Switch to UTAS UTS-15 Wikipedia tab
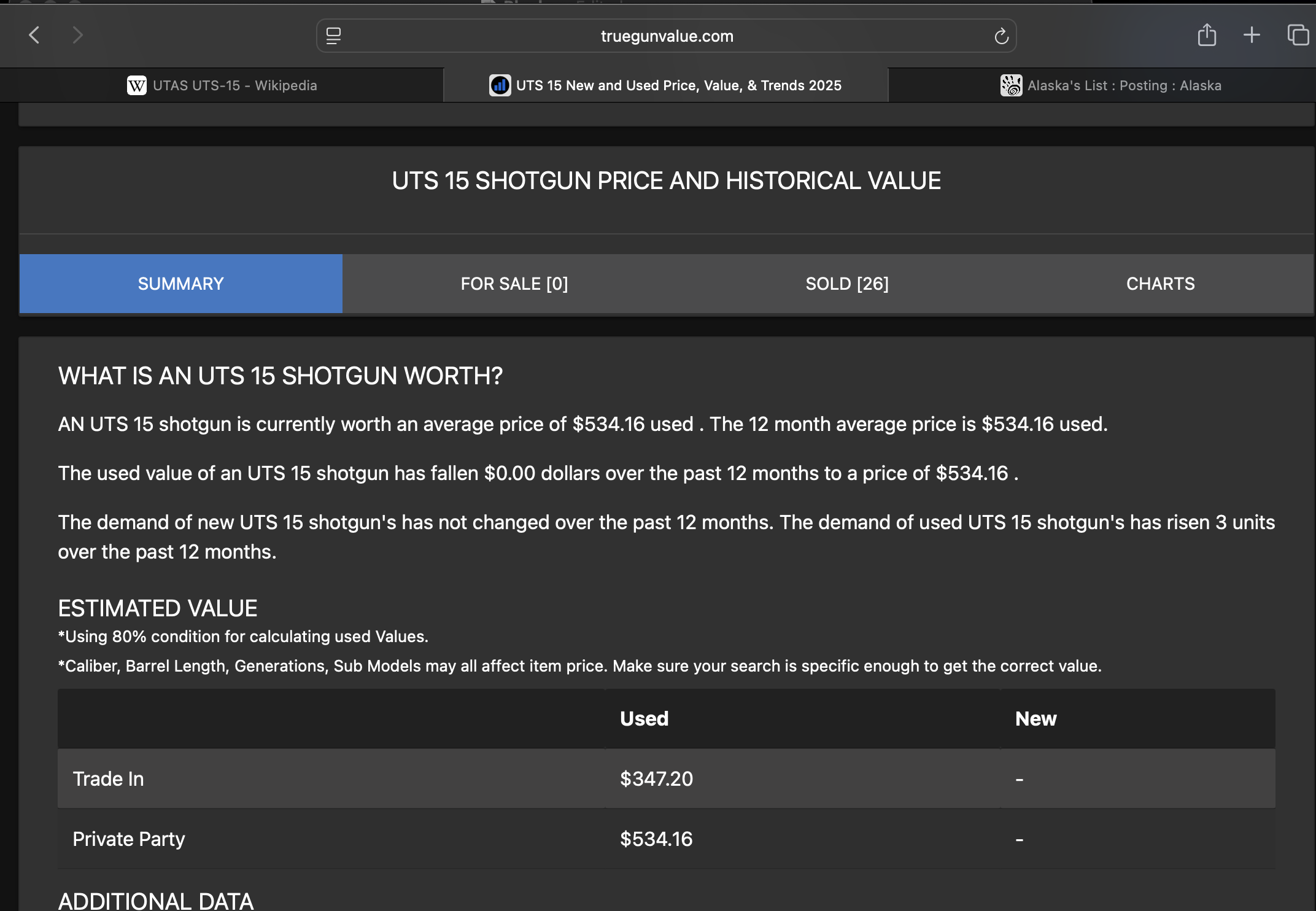1316x911 pixels. coord(222,85)
